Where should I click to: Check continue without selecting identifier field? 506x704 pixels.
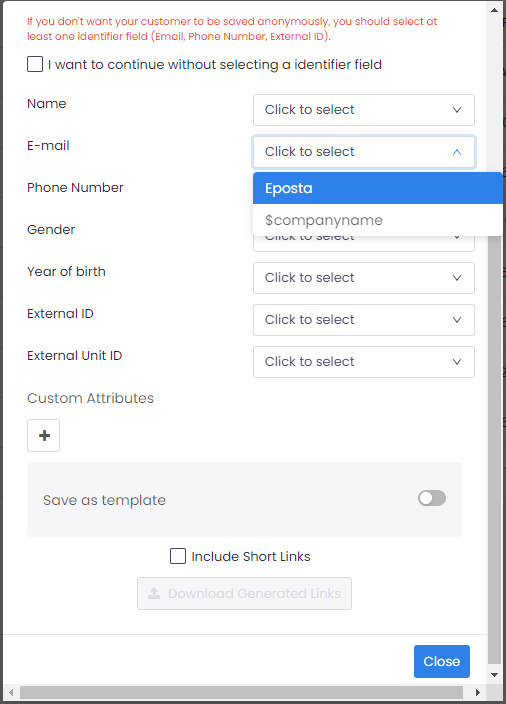click(35, 64)
